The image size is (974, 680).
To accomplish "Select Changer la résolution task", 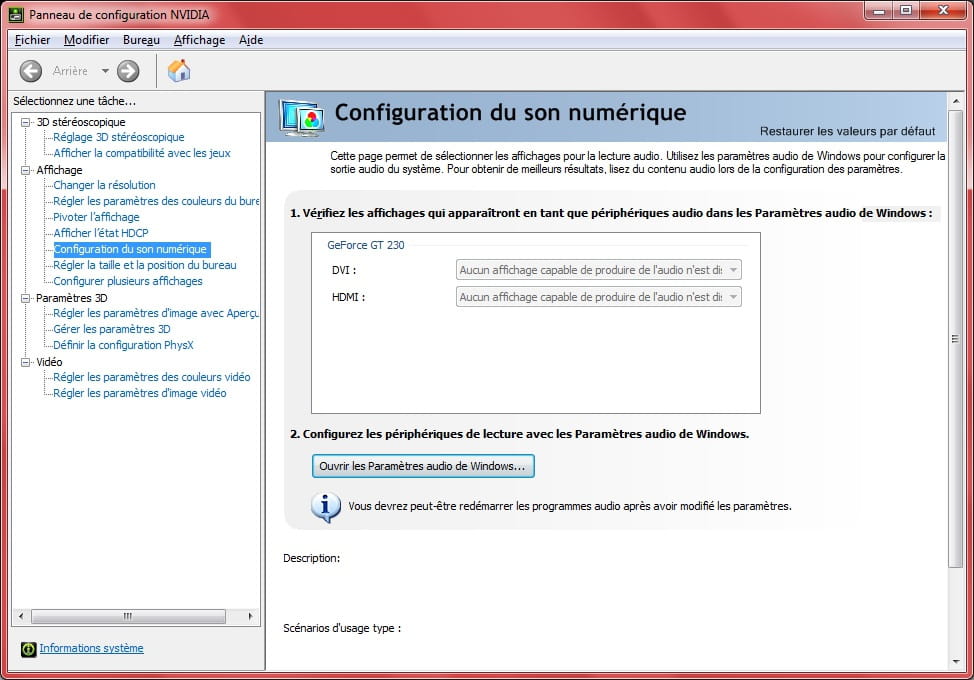I will point(104,185).
